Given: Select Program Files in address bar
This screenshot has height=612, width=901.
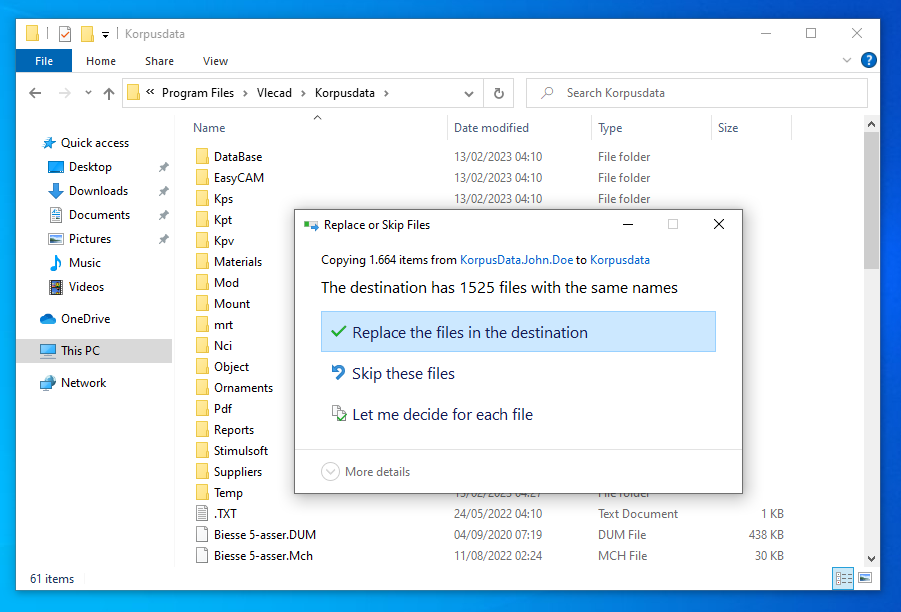Looking at the screenshot, I should coord(198,93).
